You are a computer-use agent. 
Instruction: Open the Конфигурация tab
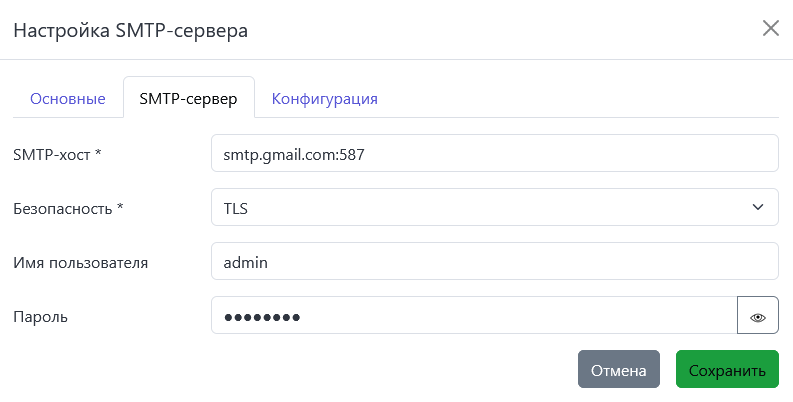325,99
